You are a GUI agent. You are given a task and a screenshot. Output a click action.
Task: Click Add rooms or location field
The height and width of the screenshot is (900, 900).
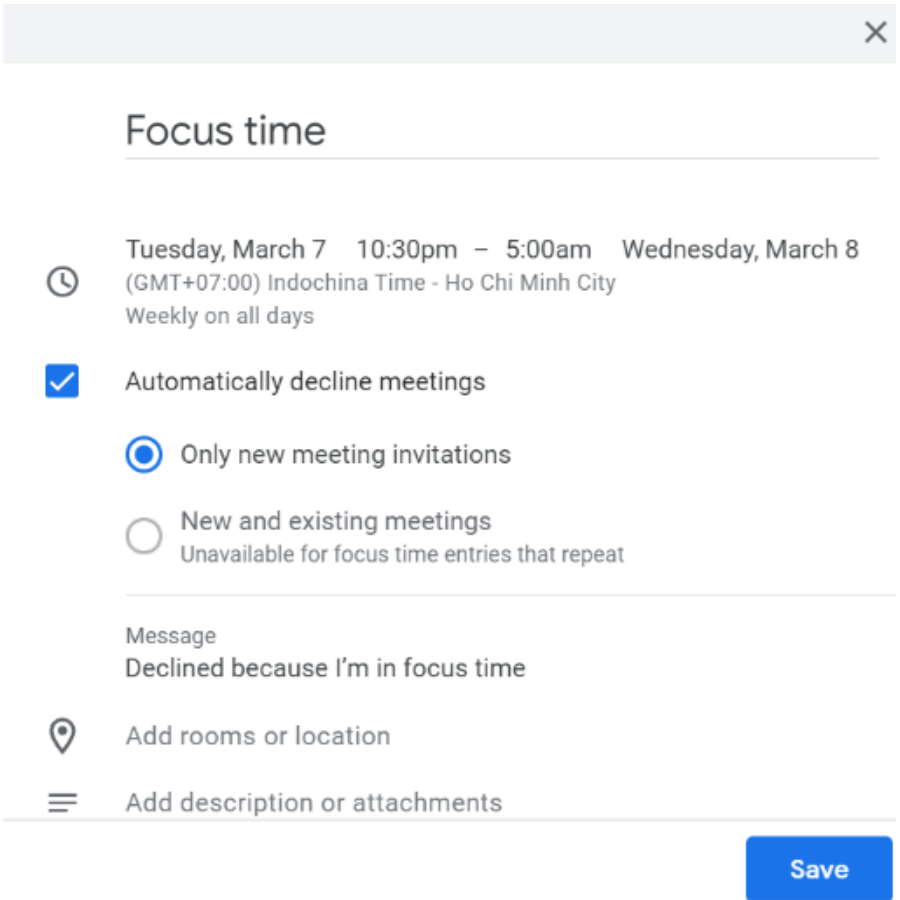tap(258, 736)
